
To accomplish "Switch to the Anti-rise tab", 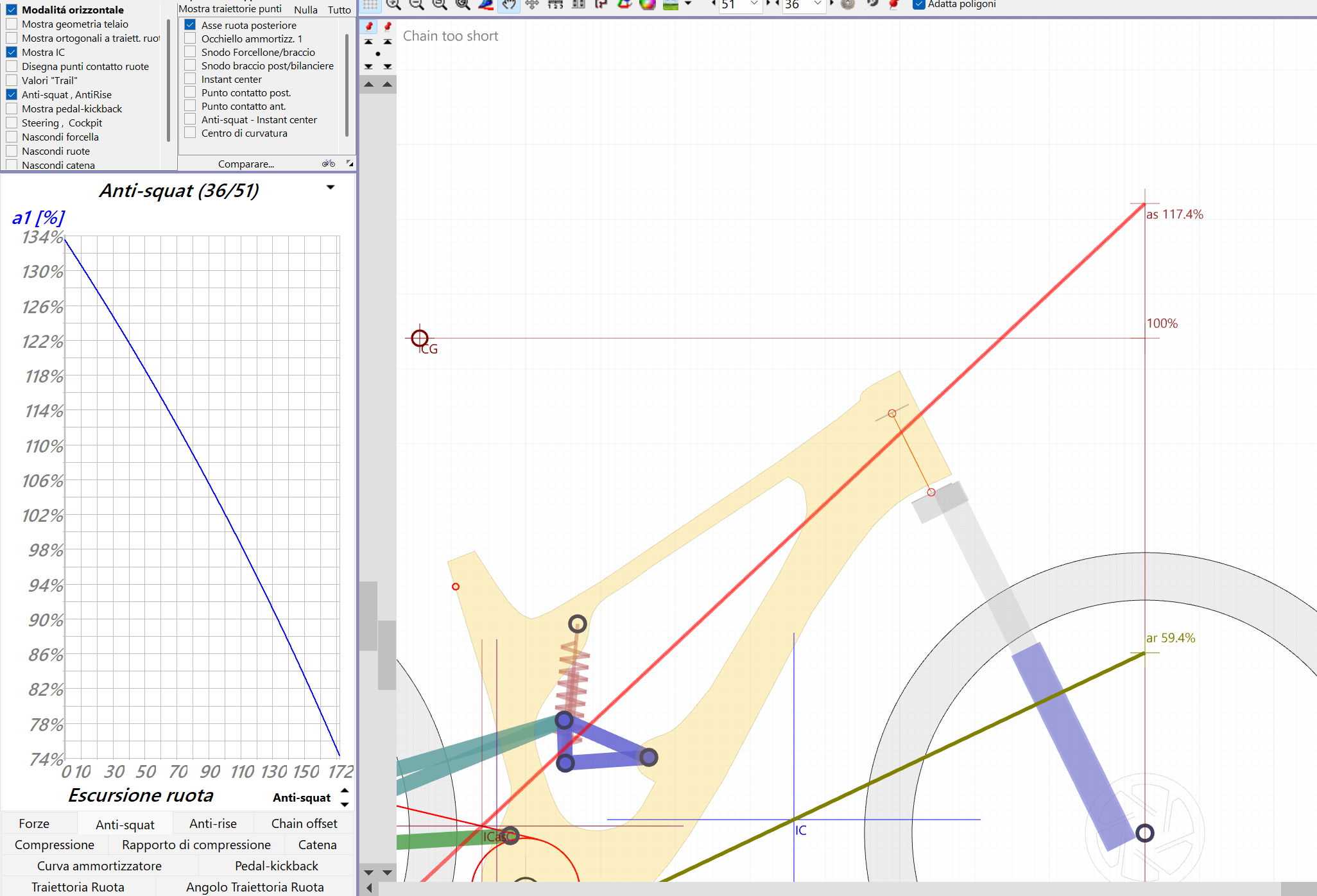I will click(213, 823).
